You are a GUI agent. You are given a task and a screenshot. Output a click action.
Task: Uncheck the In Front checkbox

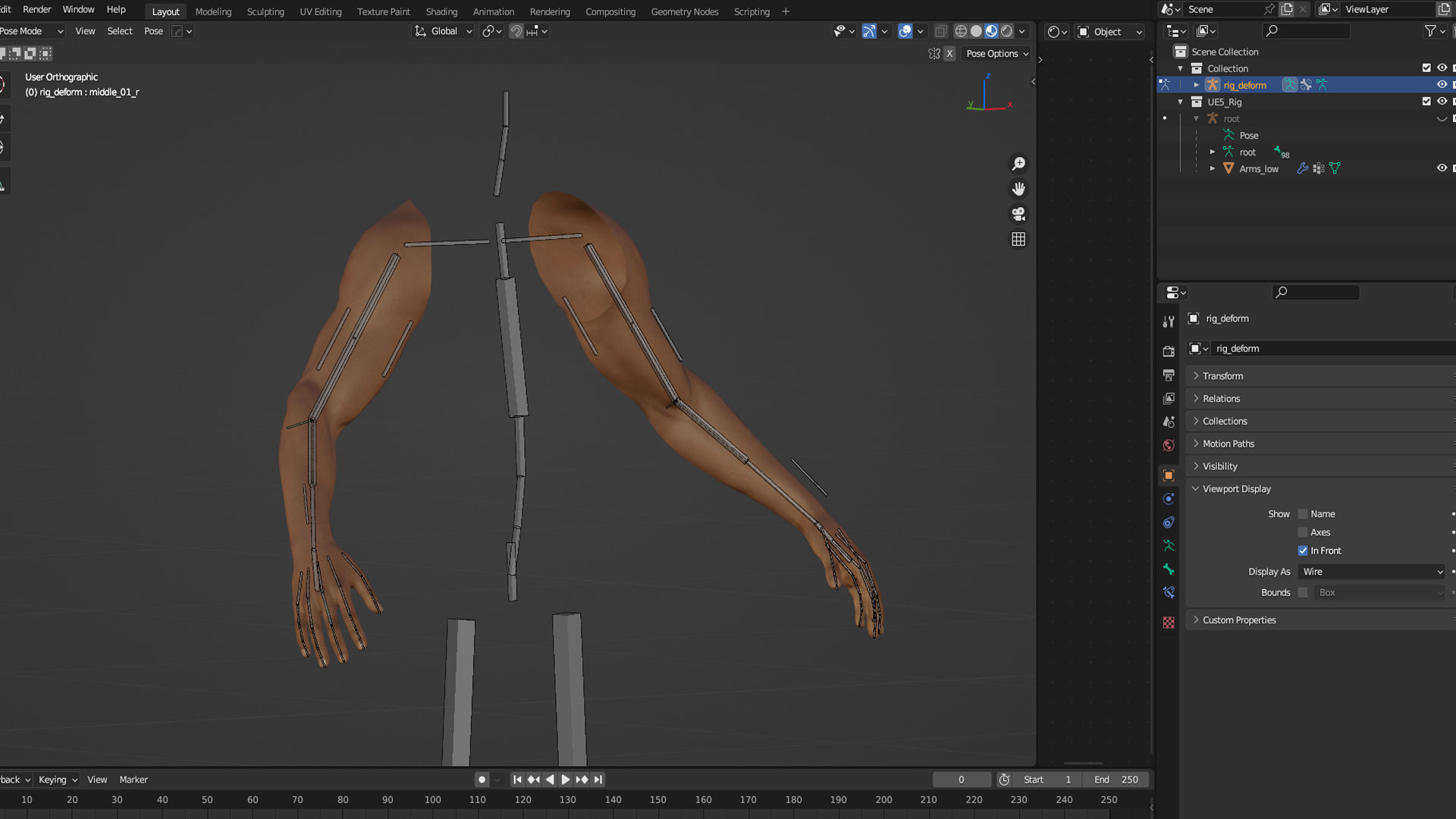(1303, 551)
